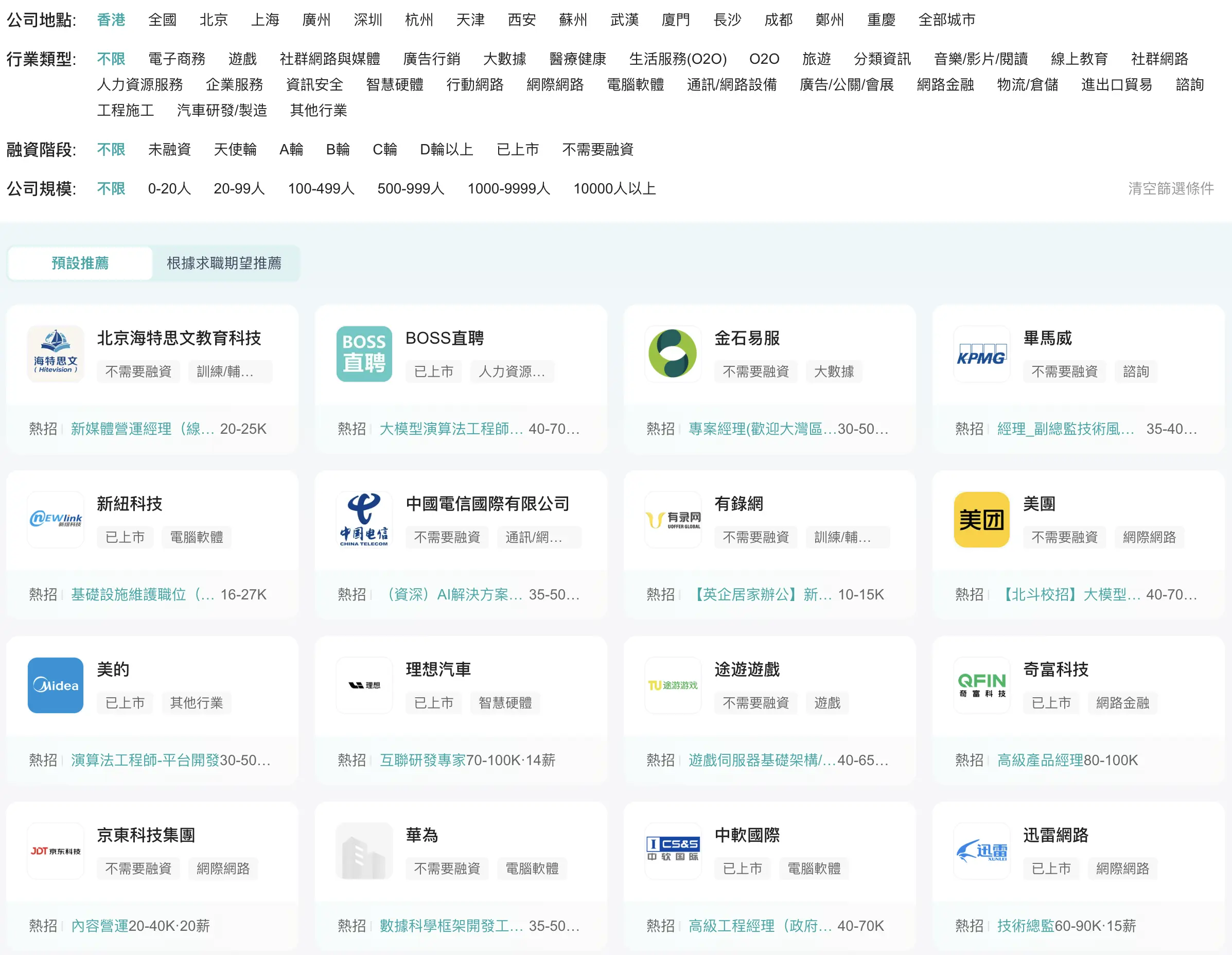Choose 深圳 in the city filter
This screenshot has width=1232, height=955.
coord(368,20)
